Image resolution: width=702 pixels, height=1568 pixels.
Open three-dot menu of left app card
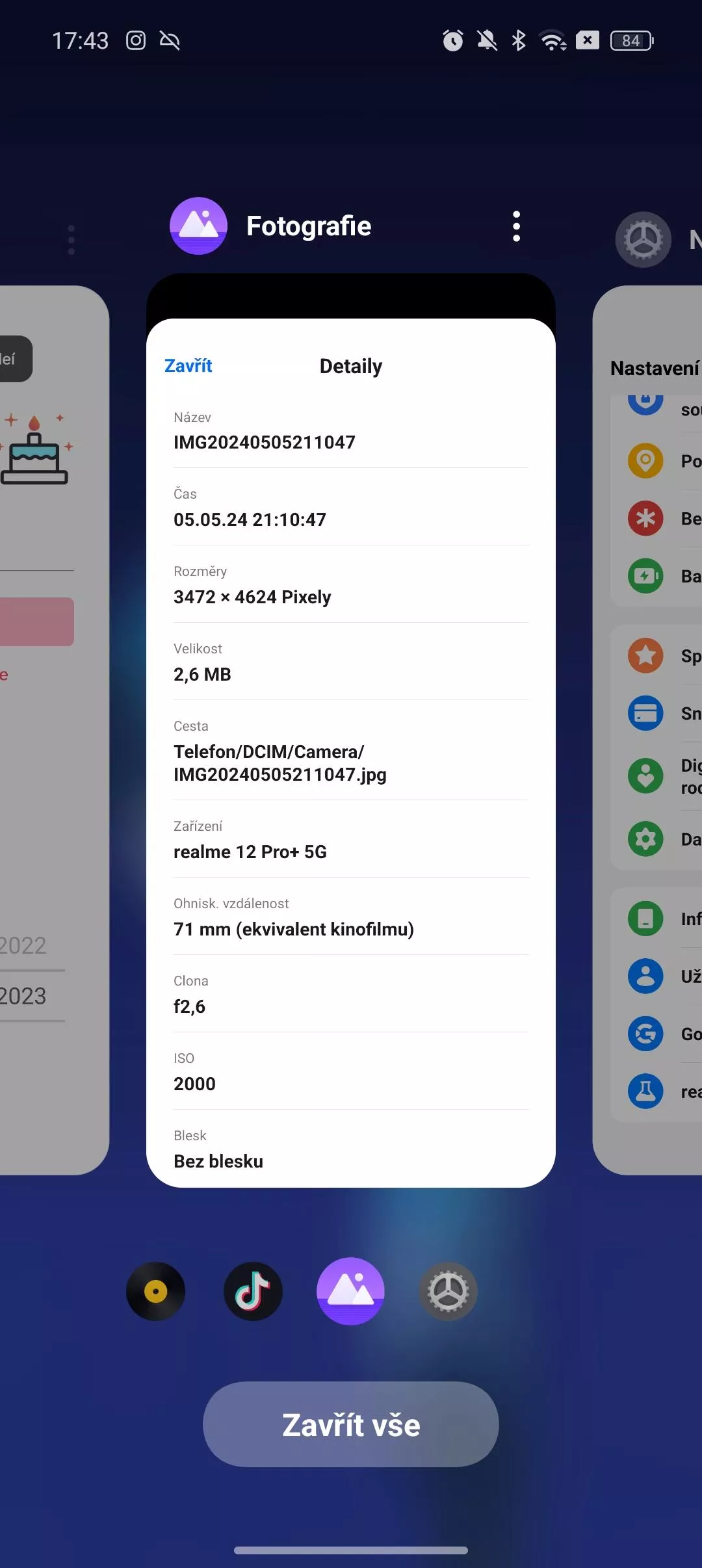tap(71, 240)
